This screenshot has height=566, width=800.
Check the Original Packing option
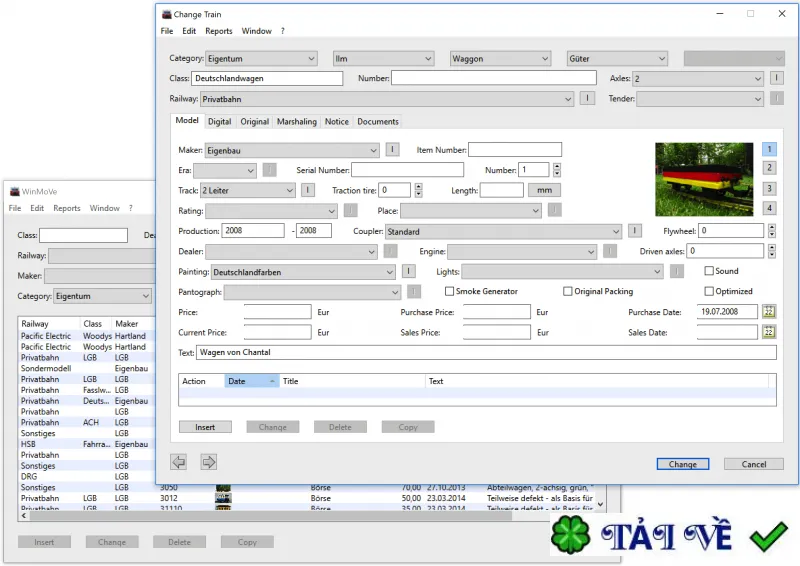point(567,291)
